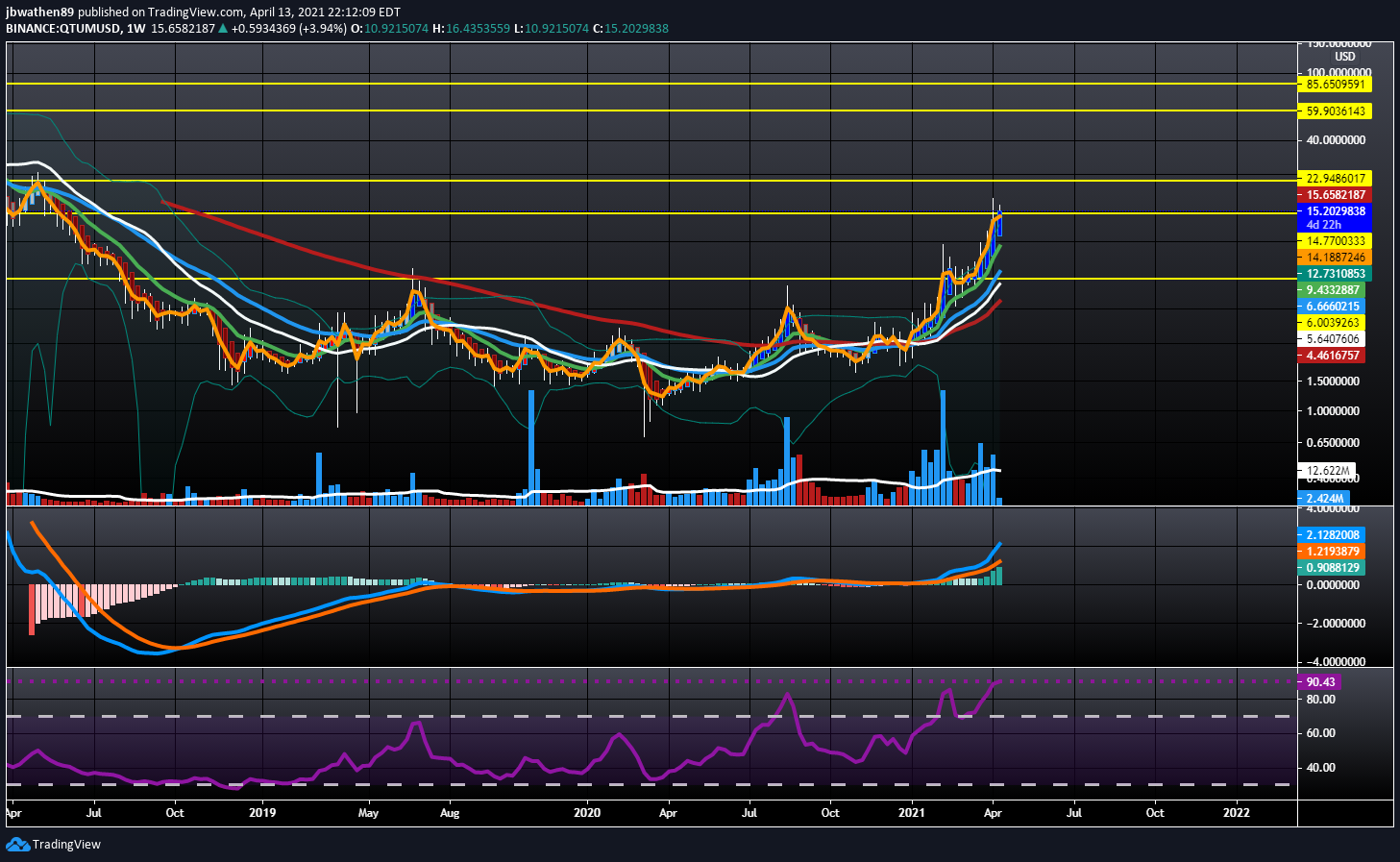The height and width of the screenshot is (862, 1400).
Task: Click the green up-arrow change indicator
Action: pos(223,29)
